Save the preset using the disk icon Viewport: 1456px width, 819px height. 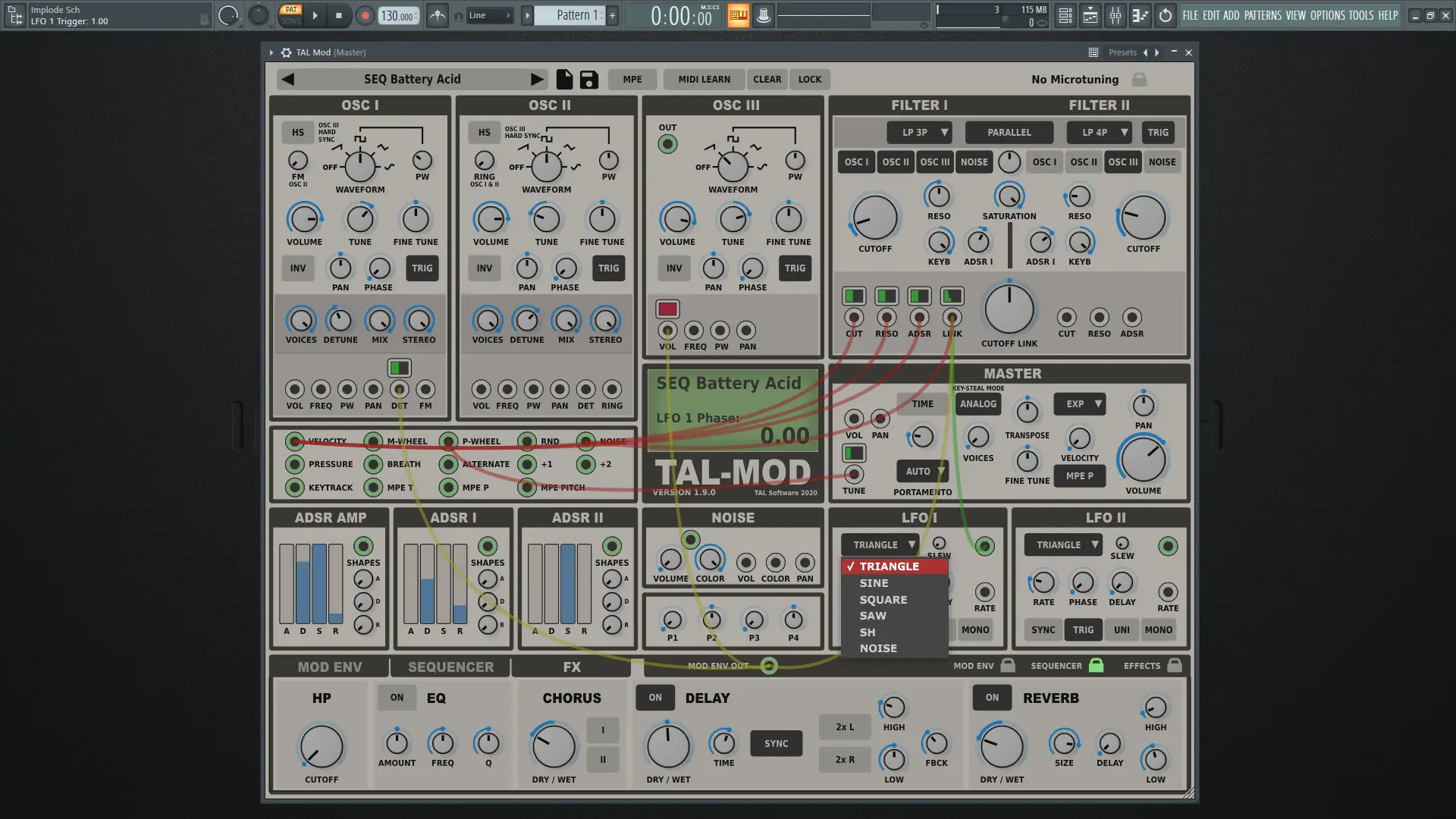(588, 79)
